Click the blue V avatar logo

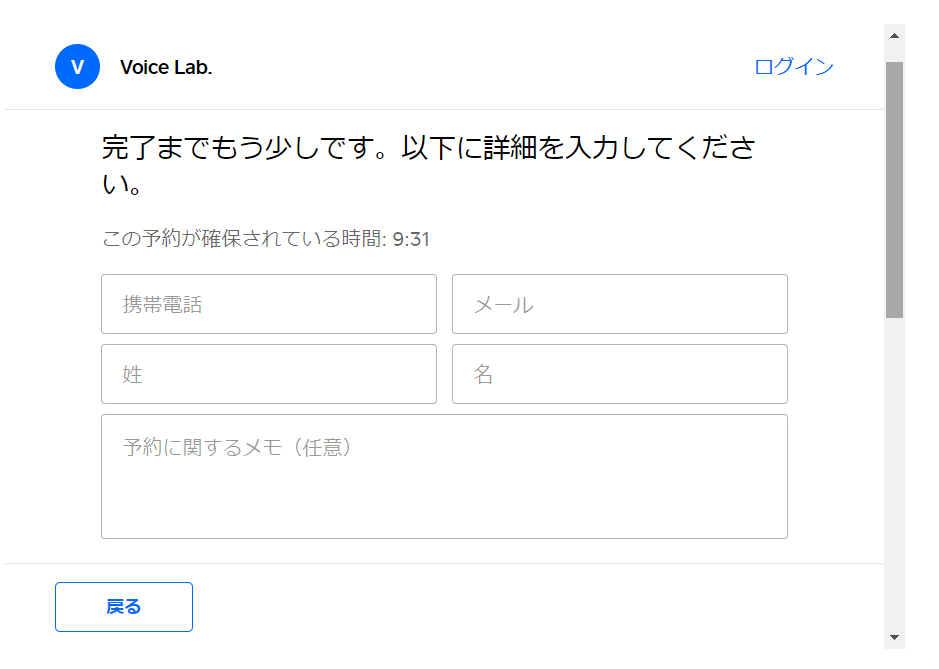[77, 67]
